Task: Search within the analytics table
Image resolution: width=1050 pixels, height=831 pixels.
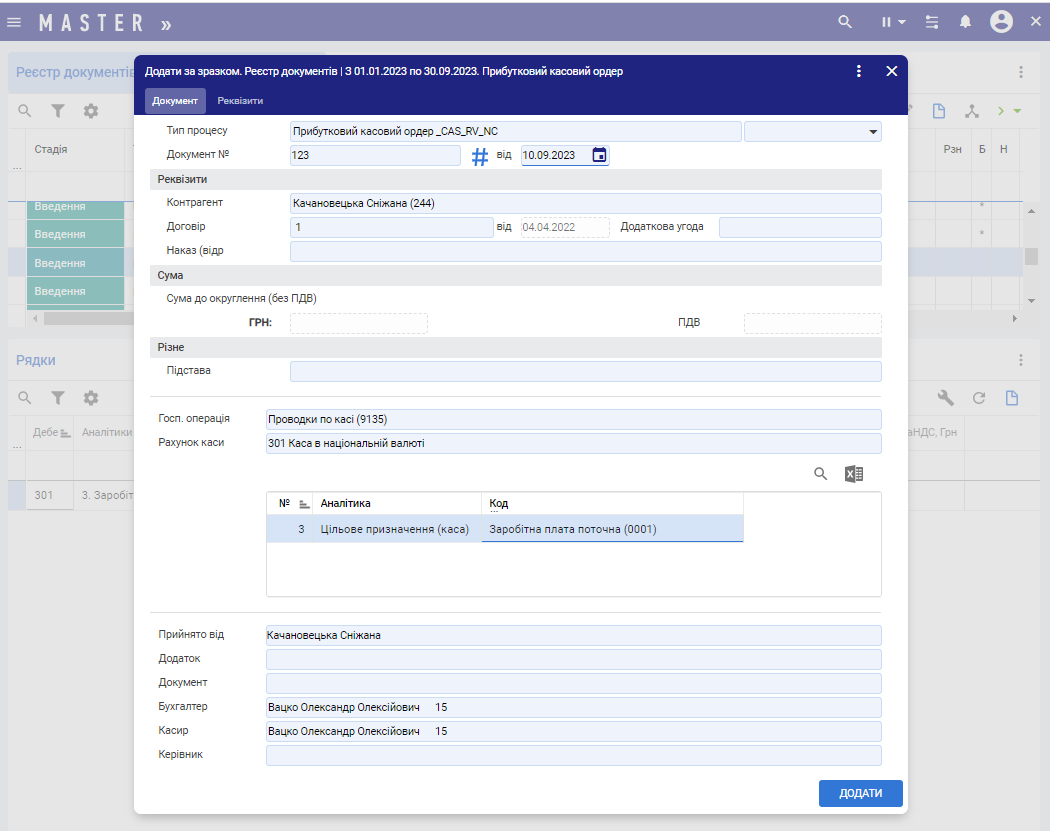Action: coord(821,474)
